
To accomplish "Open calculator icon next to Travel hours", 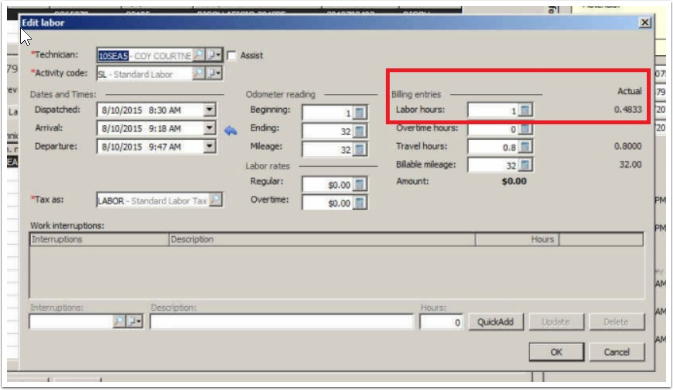I will (x=525, y=147).
